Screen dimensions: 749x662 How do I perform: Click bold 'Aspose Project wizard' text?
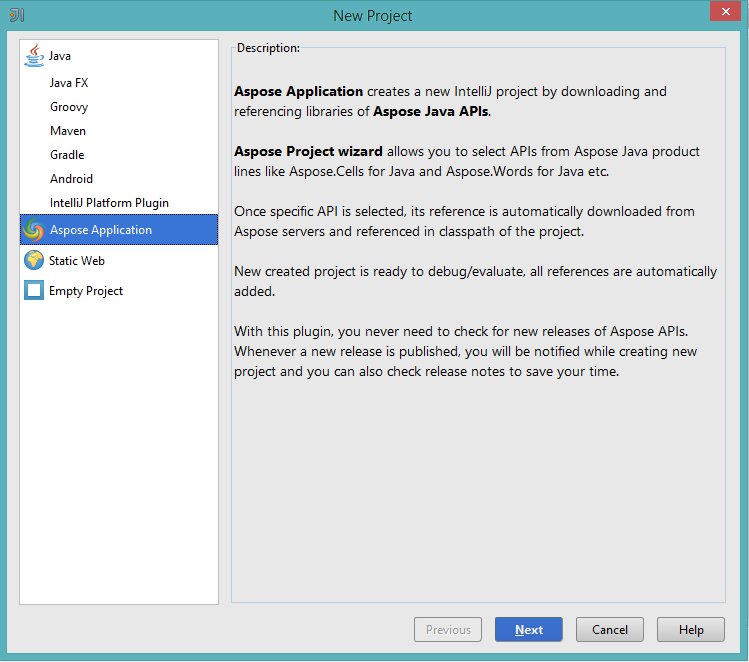tap(308, 151)
